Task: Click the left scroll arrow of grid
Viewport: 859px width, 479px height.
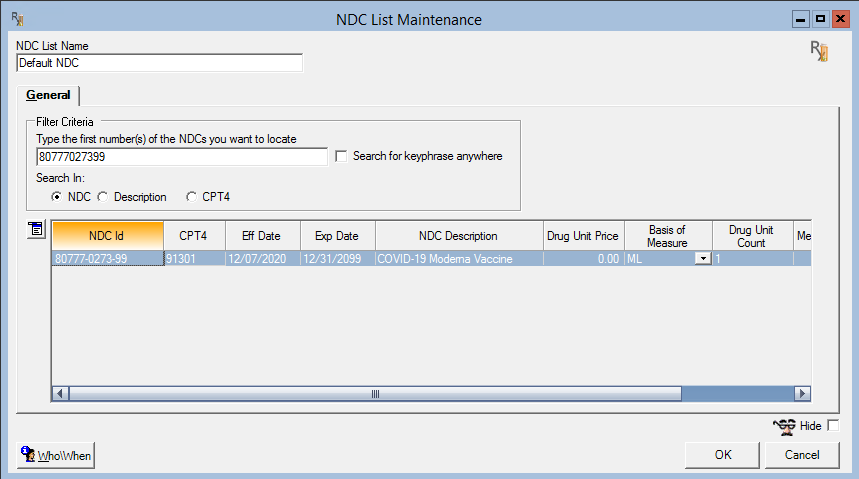Action: pos(60,394)
